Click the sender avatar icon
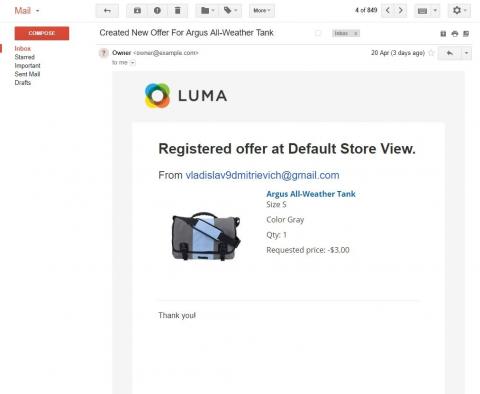The height and width of the screenshot is (394, 480). [x=104, y=53]
